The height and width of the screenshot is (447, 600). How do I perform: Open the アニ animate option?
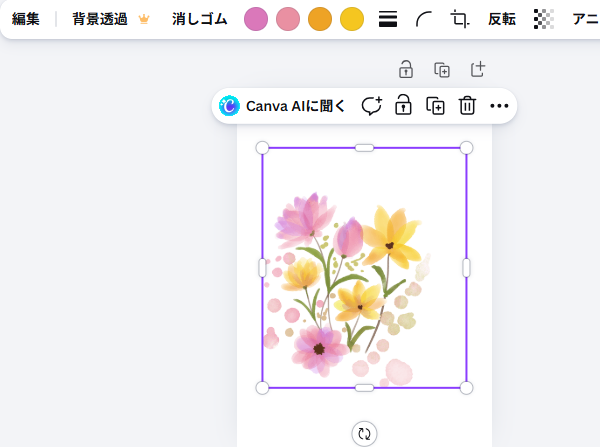pyautogui.click(x=585, y=19)
